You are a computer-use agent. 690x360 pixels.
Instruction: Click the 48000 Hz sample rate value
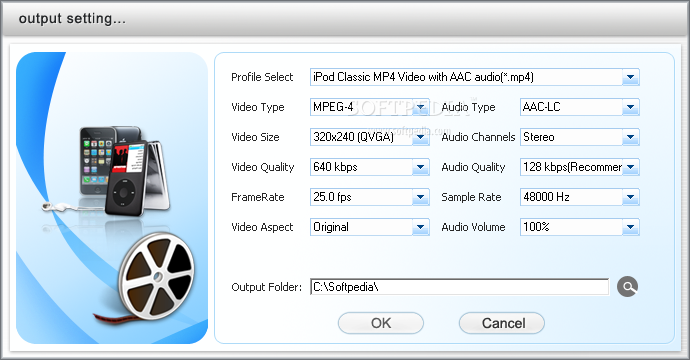[546, 197]
